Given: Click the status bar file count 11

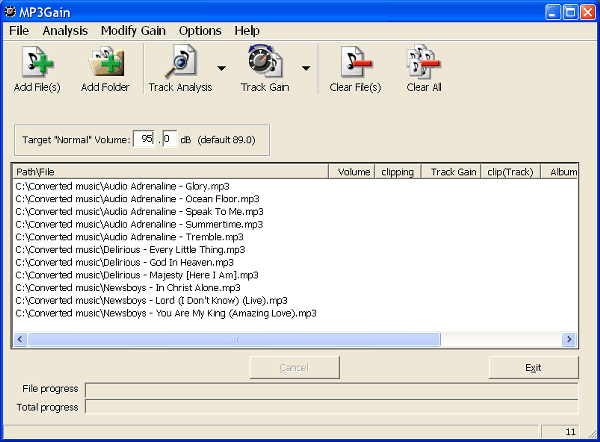Looking at the screenshot, I should 560,432.
